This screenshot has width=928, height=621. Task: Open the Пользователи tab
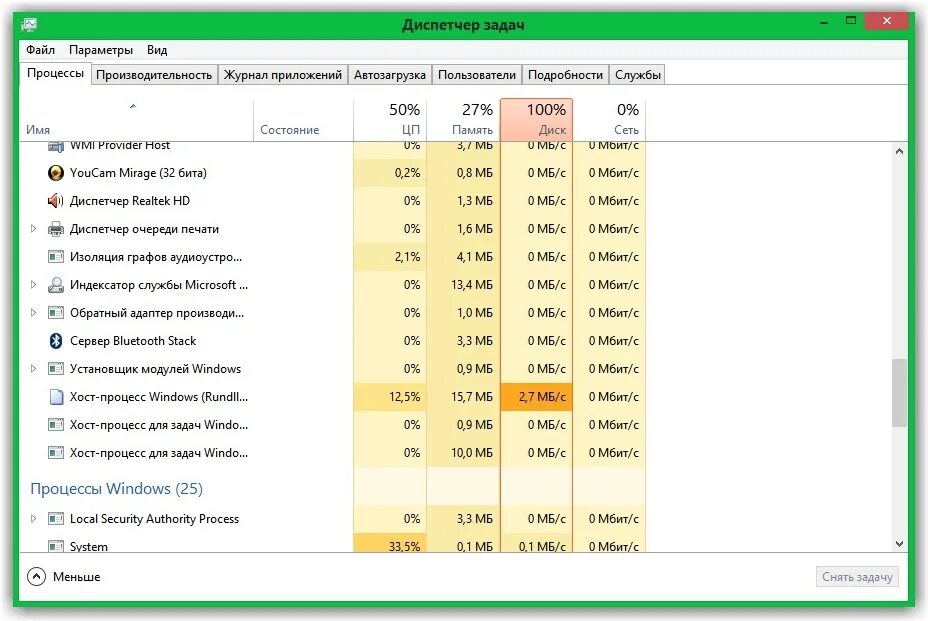[x=476, y=75]
